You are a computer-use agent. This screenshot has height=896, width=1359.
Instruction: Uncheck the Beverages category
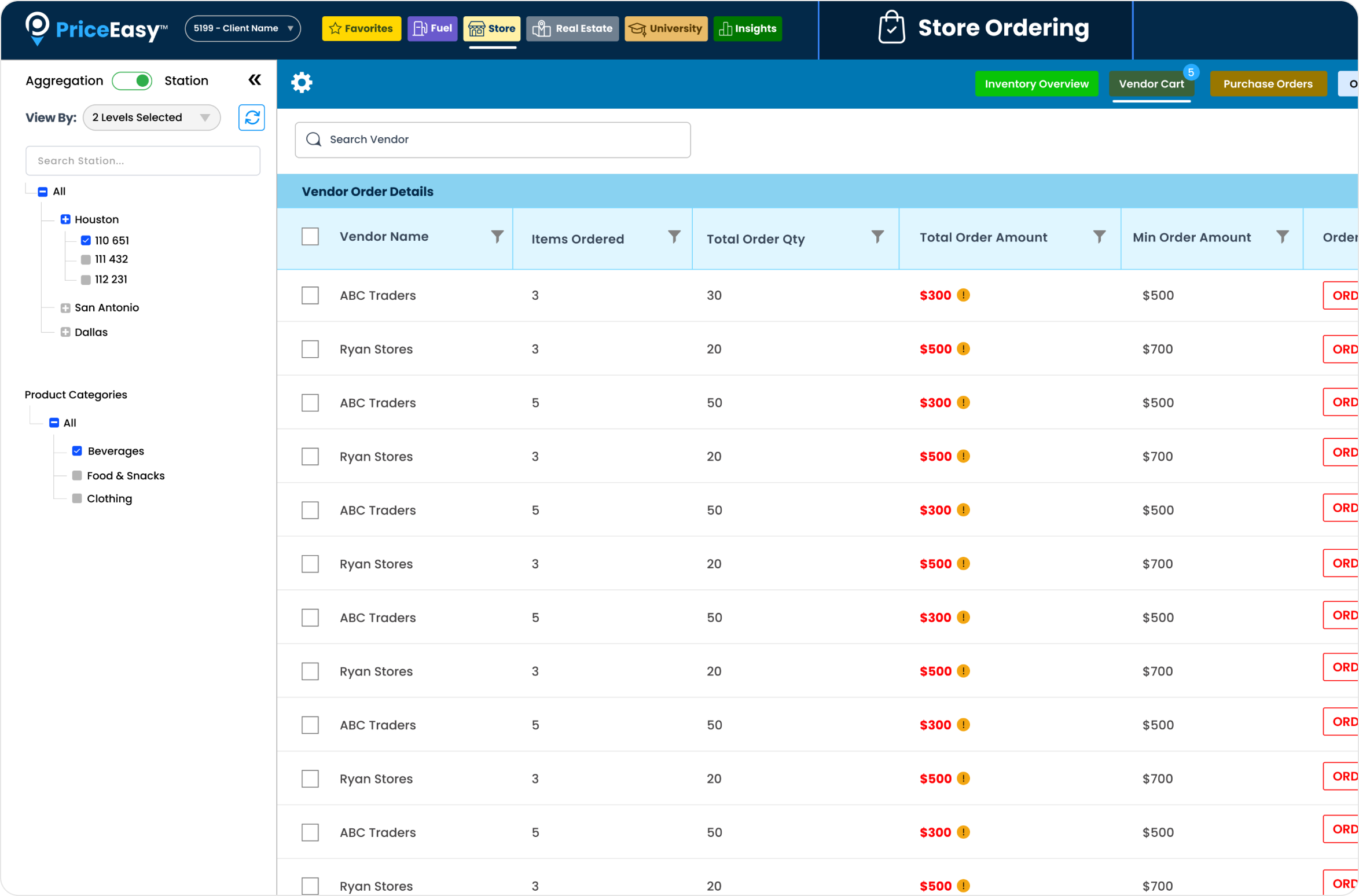[77, 451]
